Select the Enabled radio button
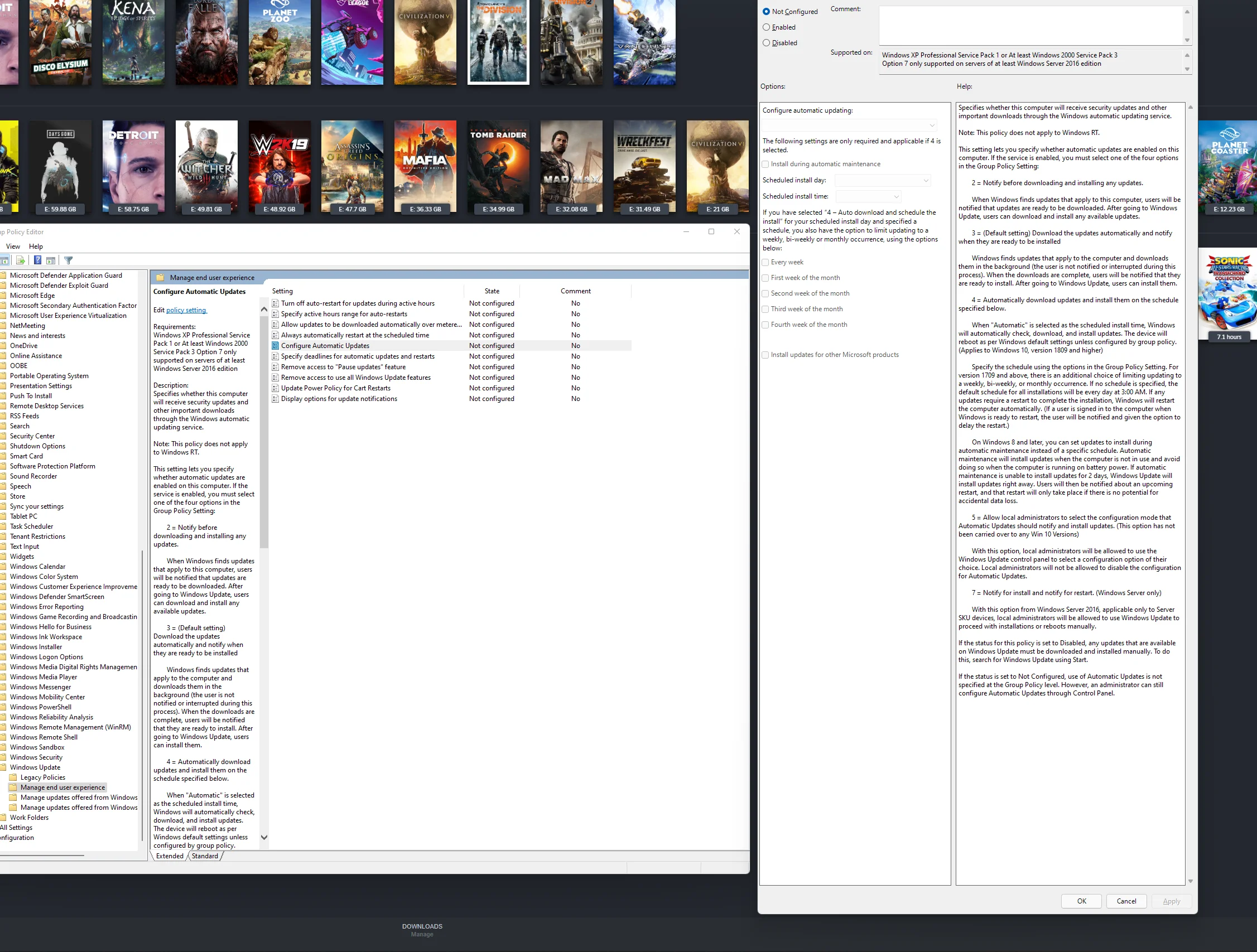 pyautogui.click(x=766, y=27)
